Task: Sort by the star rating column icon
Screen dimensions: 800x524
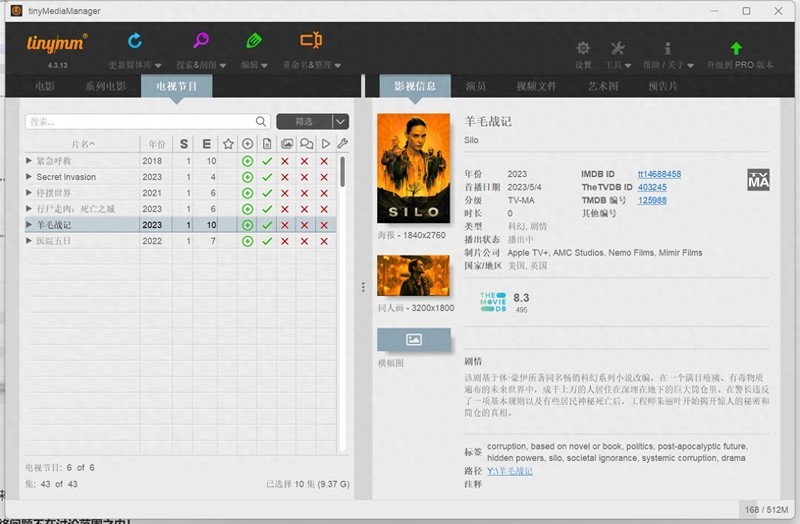Action: (x=228, y=144)
